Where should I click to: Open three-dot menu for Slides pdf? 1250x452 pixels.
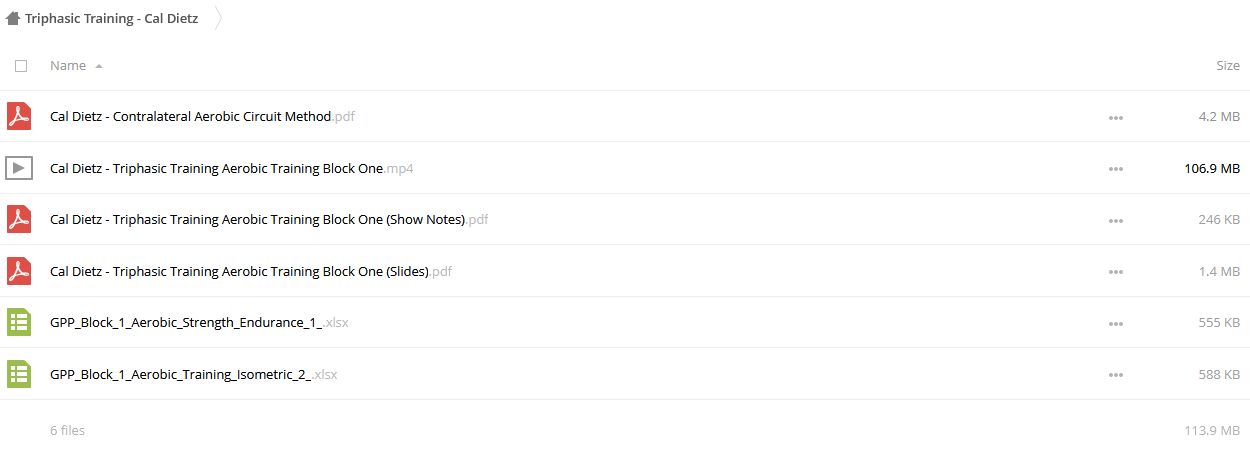(x=1116, y=272)
